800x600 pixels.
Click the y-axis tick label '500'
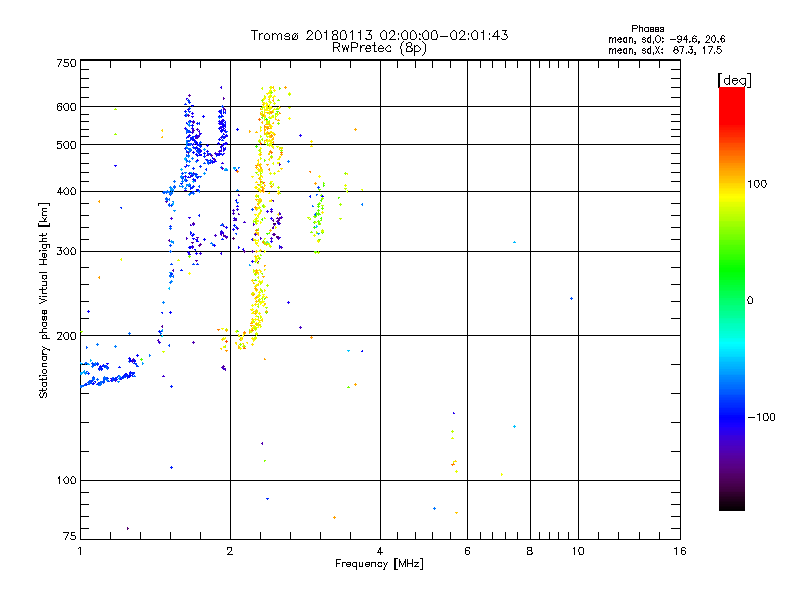pos(66,145)
